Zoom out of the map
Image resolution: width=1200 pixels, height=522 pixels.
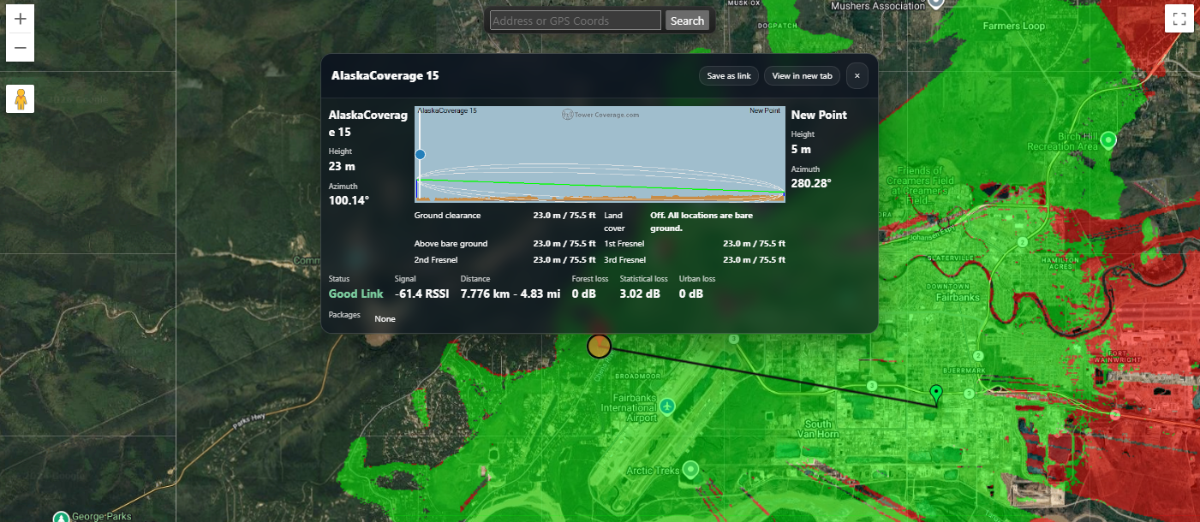click(20, 48)
